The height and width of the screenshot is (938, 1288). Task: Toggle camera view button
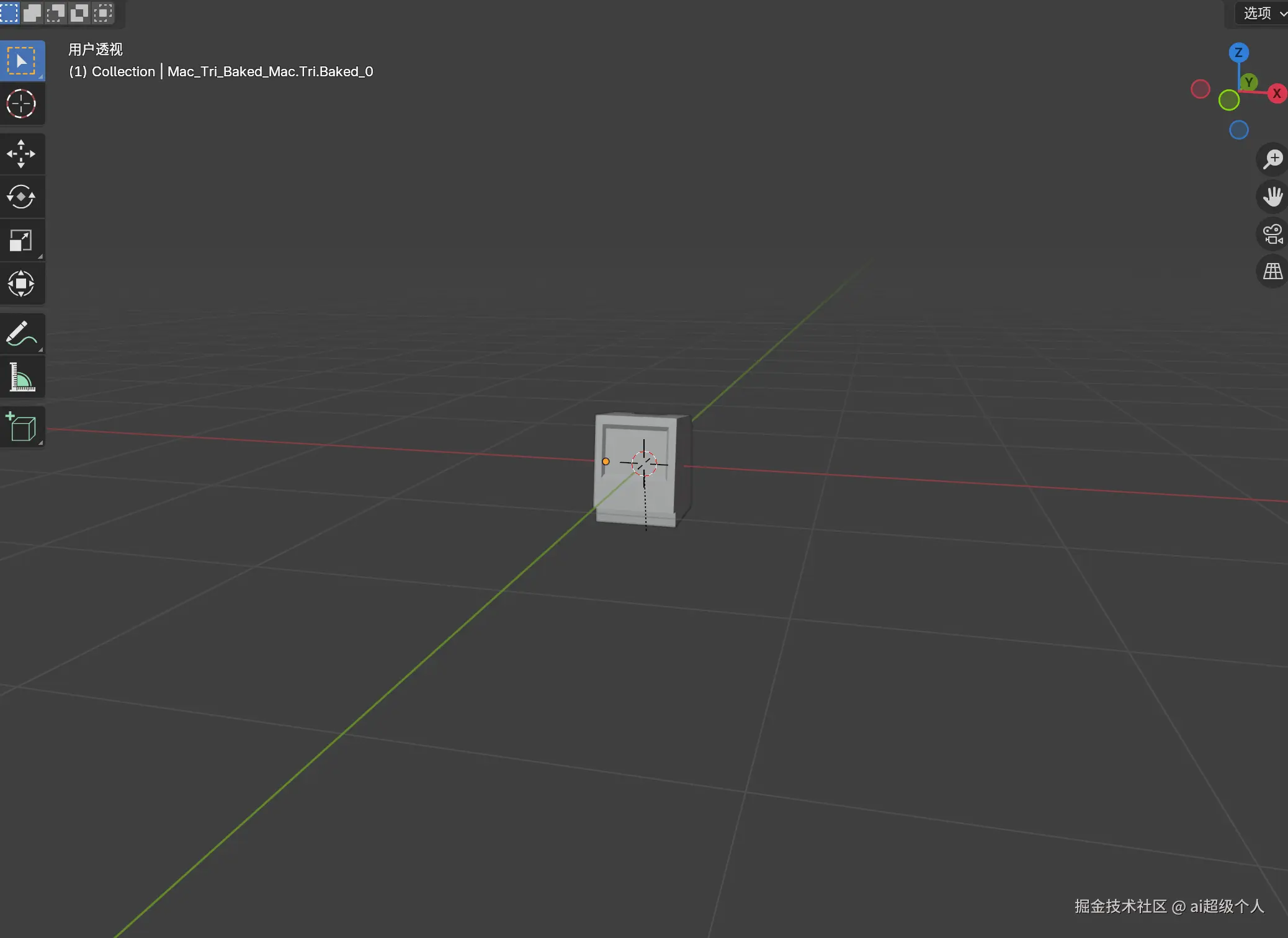(1272, 234)
